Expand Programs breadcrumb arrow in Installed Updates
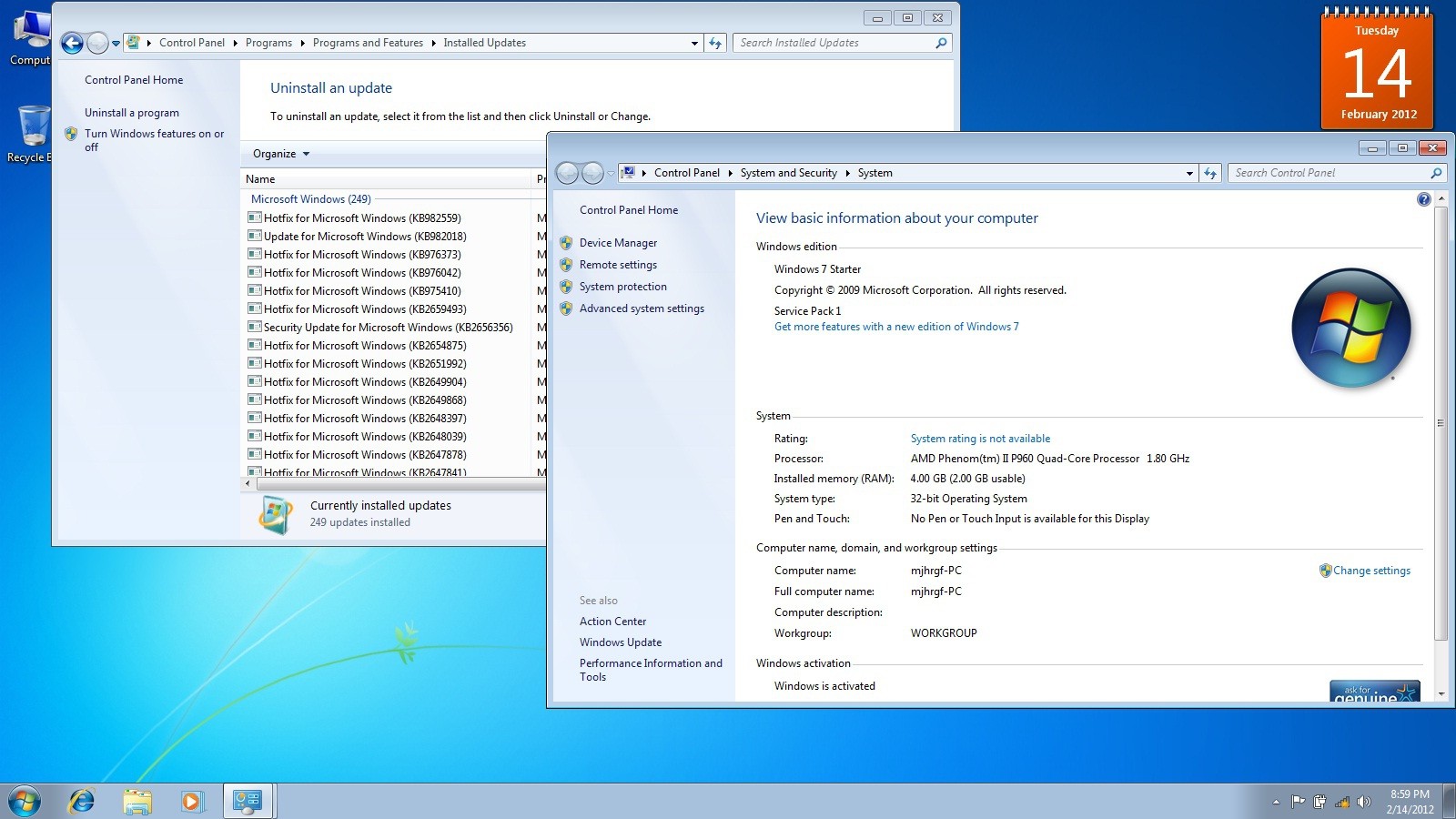The image size is (1456, 819). pos(302,43)
